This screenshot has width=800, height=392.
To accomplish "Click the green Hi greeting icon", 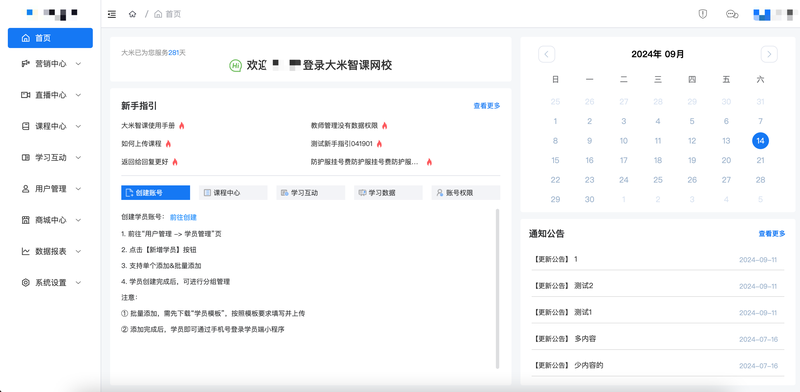I will click(x=235, y=65).
